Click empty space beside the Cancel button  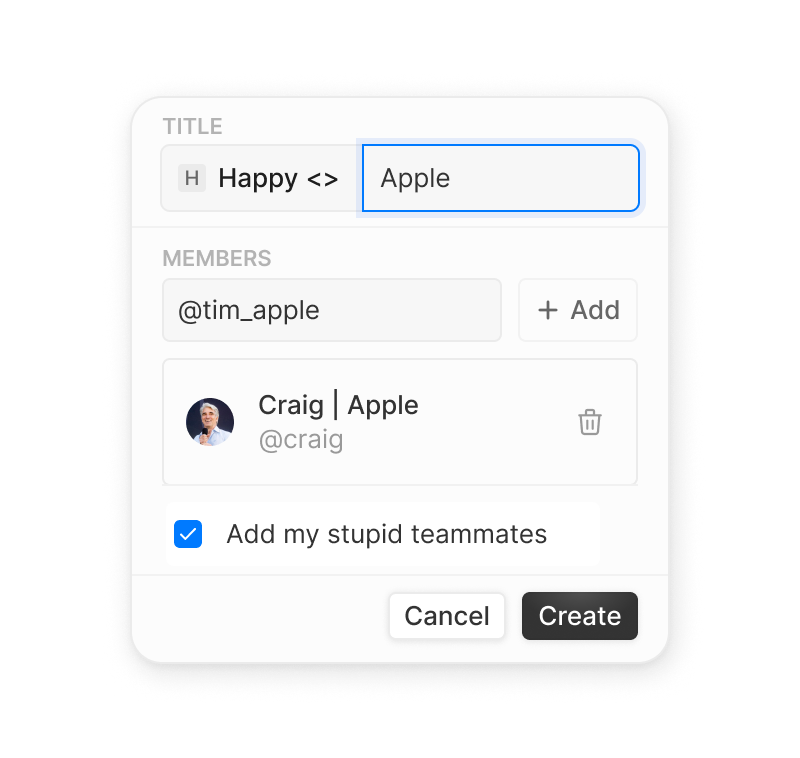[260, 616]
